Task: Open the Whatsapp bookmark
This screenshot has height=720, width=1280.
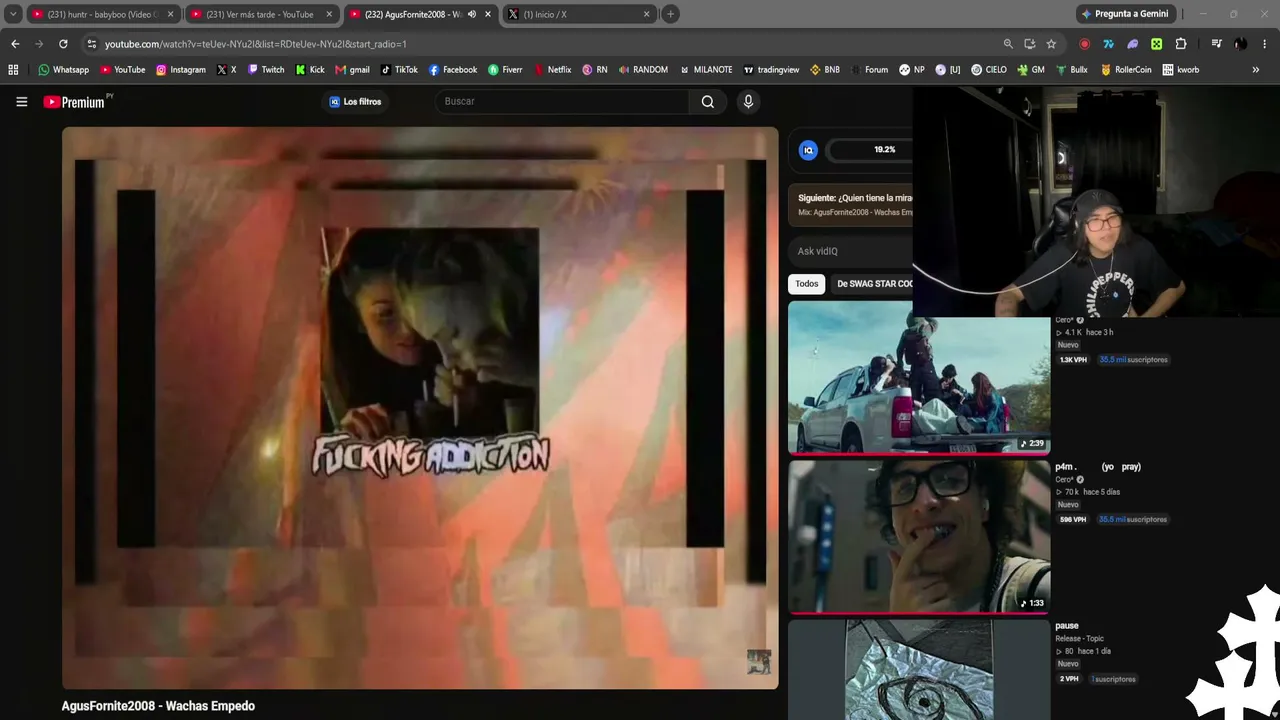Action: pos(63,70)
